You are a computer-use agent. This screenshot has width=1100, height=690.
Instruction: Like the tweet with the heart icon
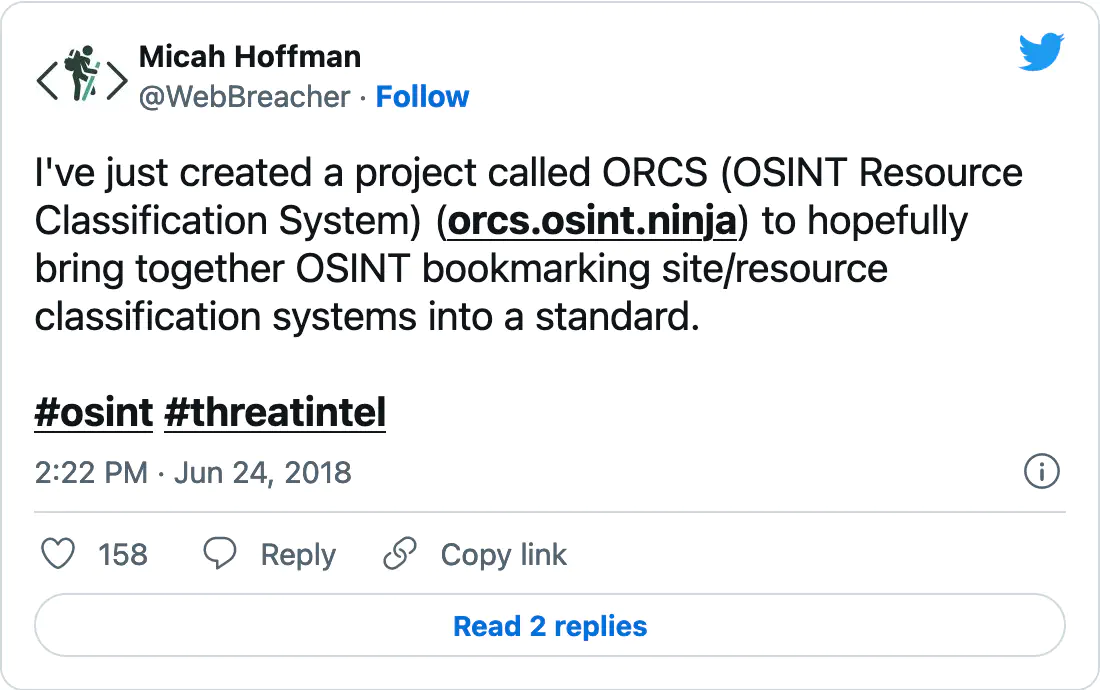pyautogui.click(x=58, y=554)
